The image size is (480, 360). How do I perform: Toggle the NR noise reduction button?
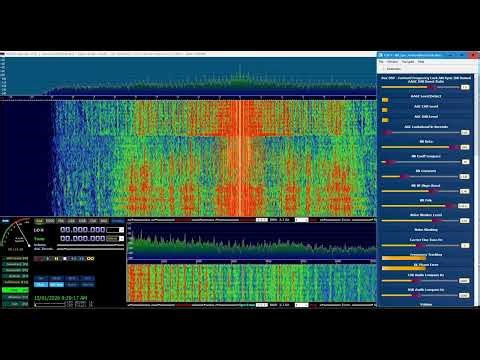(x=41, y=278)
